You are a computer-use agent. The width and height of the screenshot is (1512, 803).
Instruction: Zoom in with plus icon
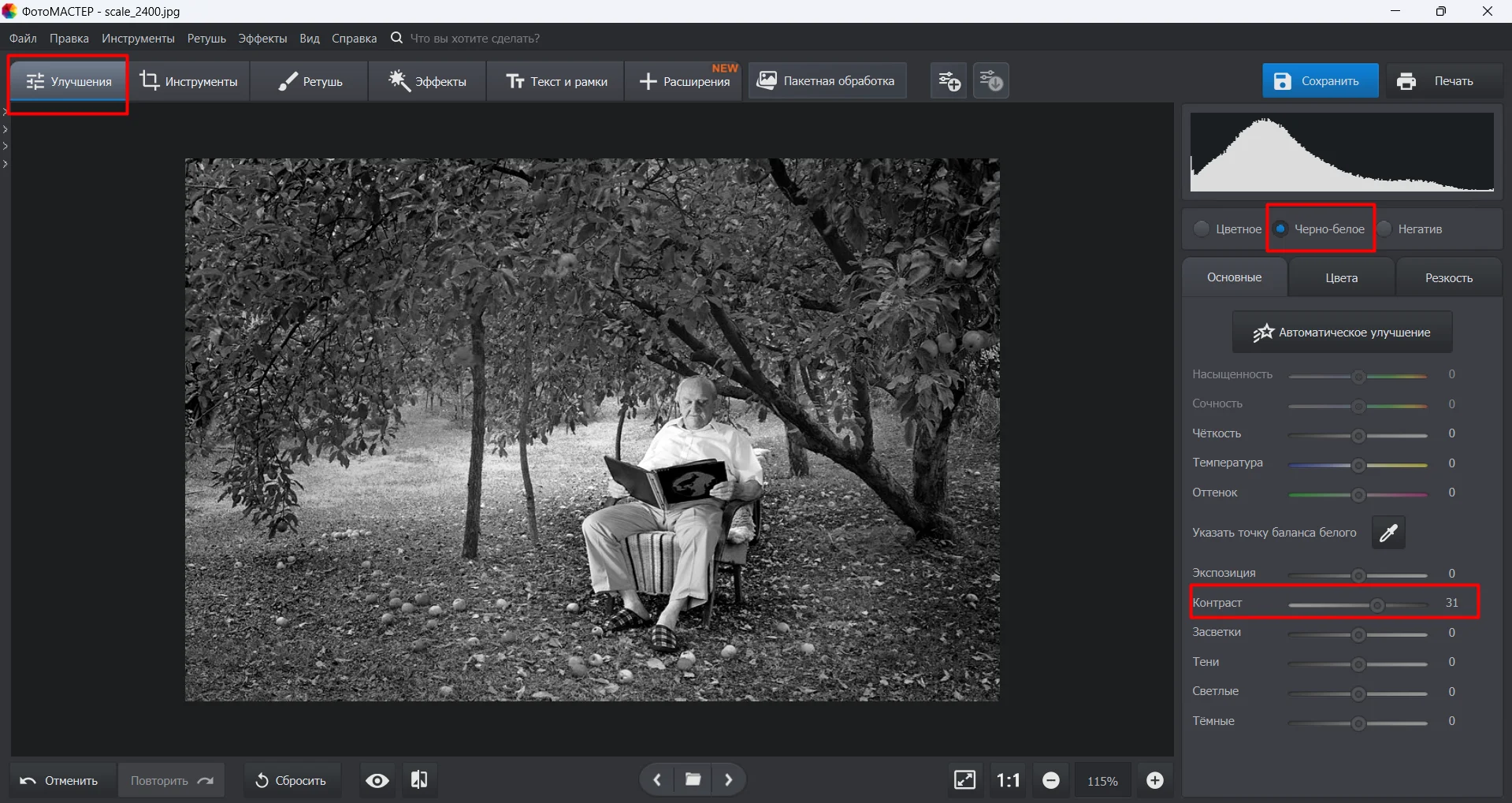pyautogui.click(x=1155, y=780)
